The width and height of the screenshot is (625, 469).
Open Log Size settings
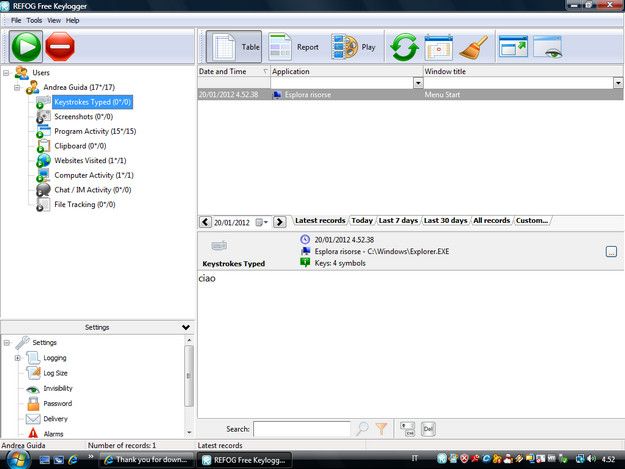55,373
